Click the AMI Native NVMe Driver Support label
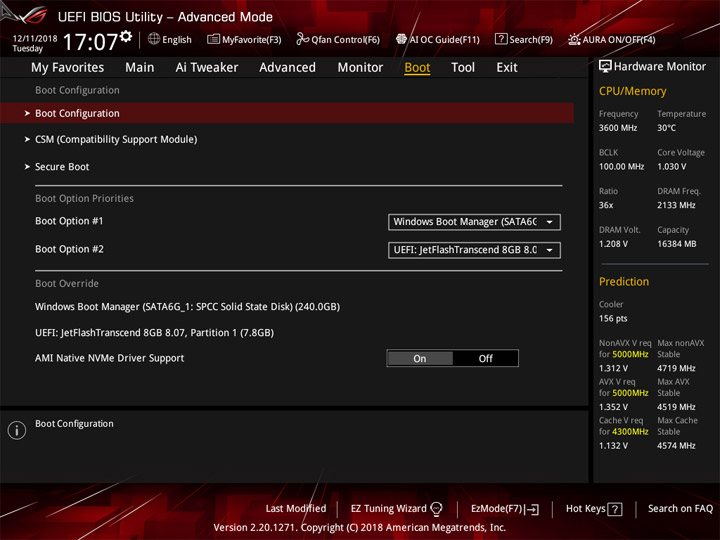 tap(109, 358)
